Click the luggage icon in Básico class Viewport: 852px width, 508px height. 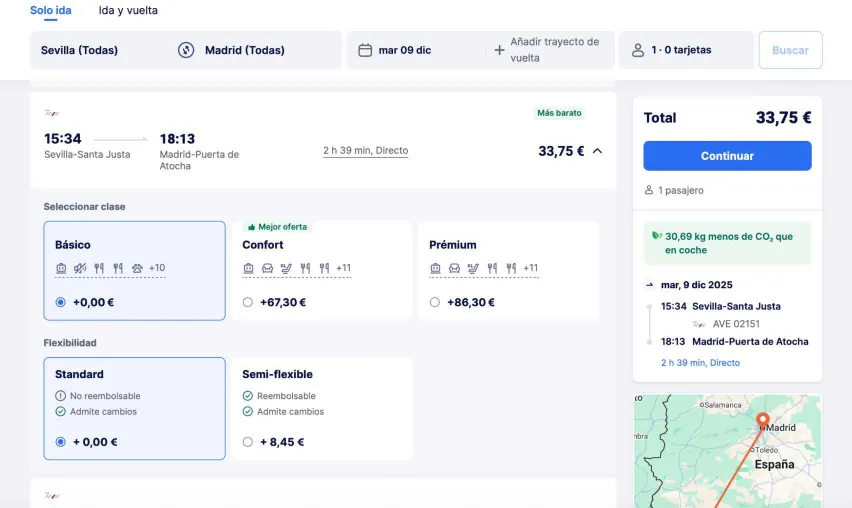pos(61,268)
